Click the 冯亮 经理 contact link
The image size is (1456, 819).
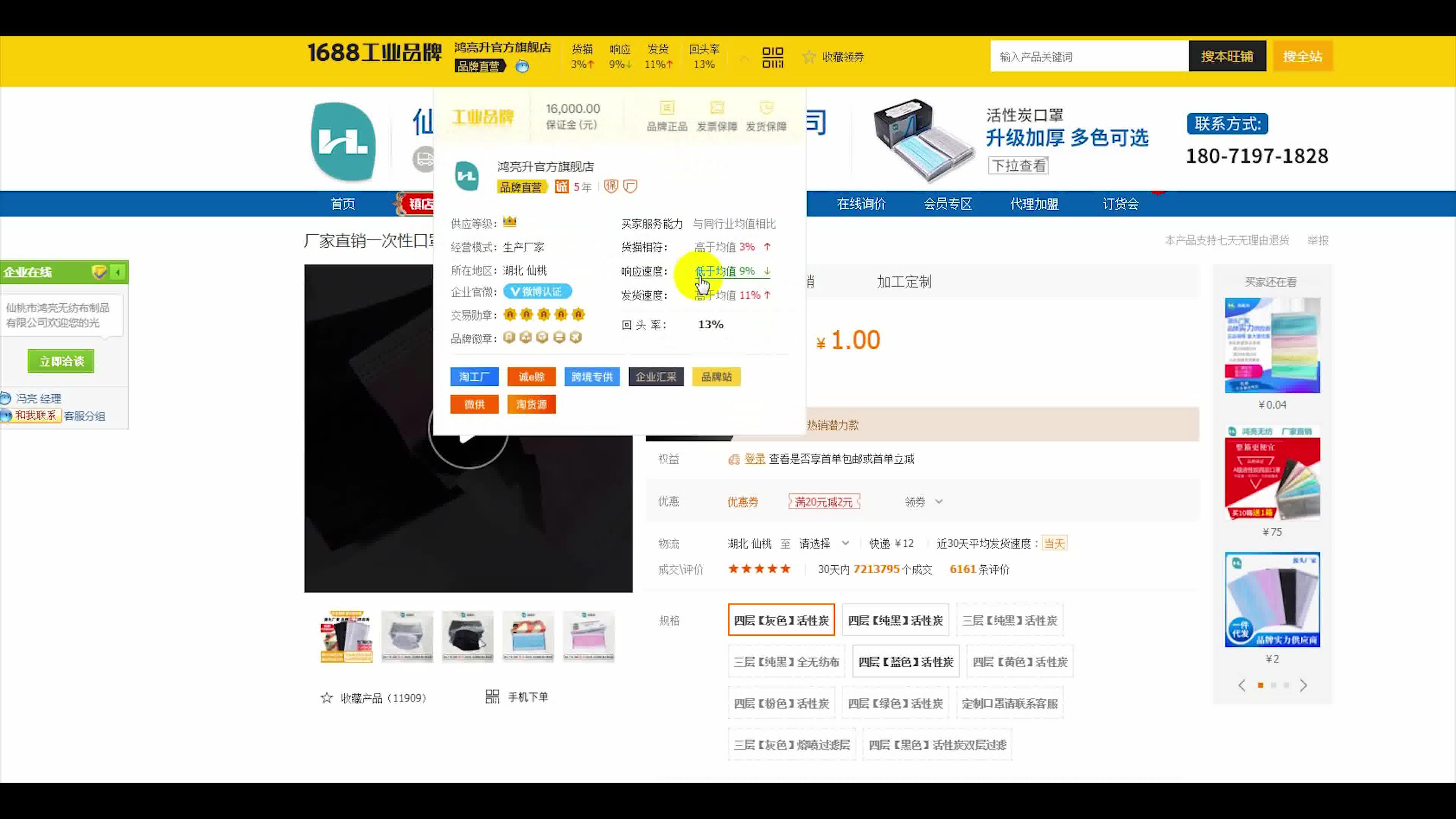point(38,399)
